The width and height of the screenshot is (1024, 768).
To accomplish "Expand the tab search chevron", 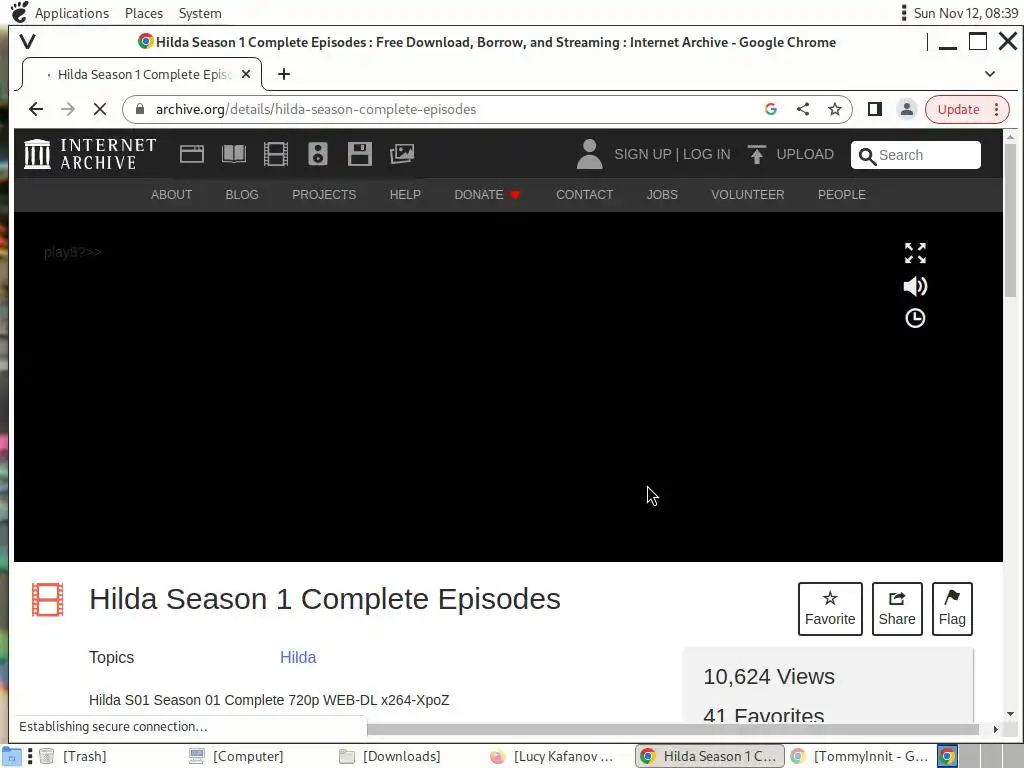I will pos(990,74).
